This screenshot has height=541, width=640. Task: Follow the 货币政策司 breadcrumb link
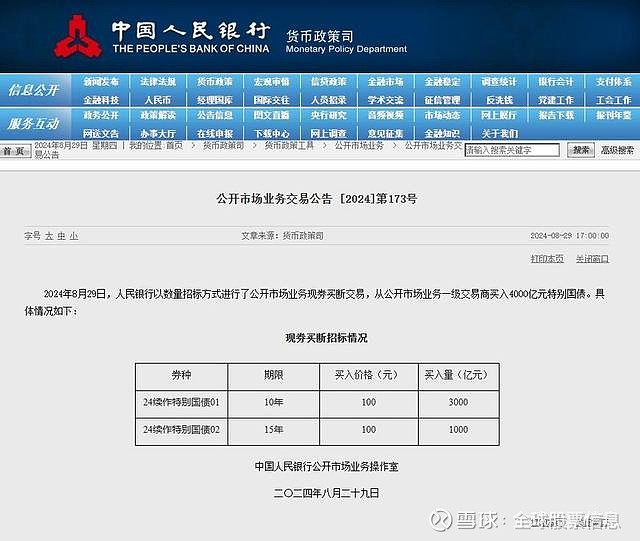pos(224,146)
